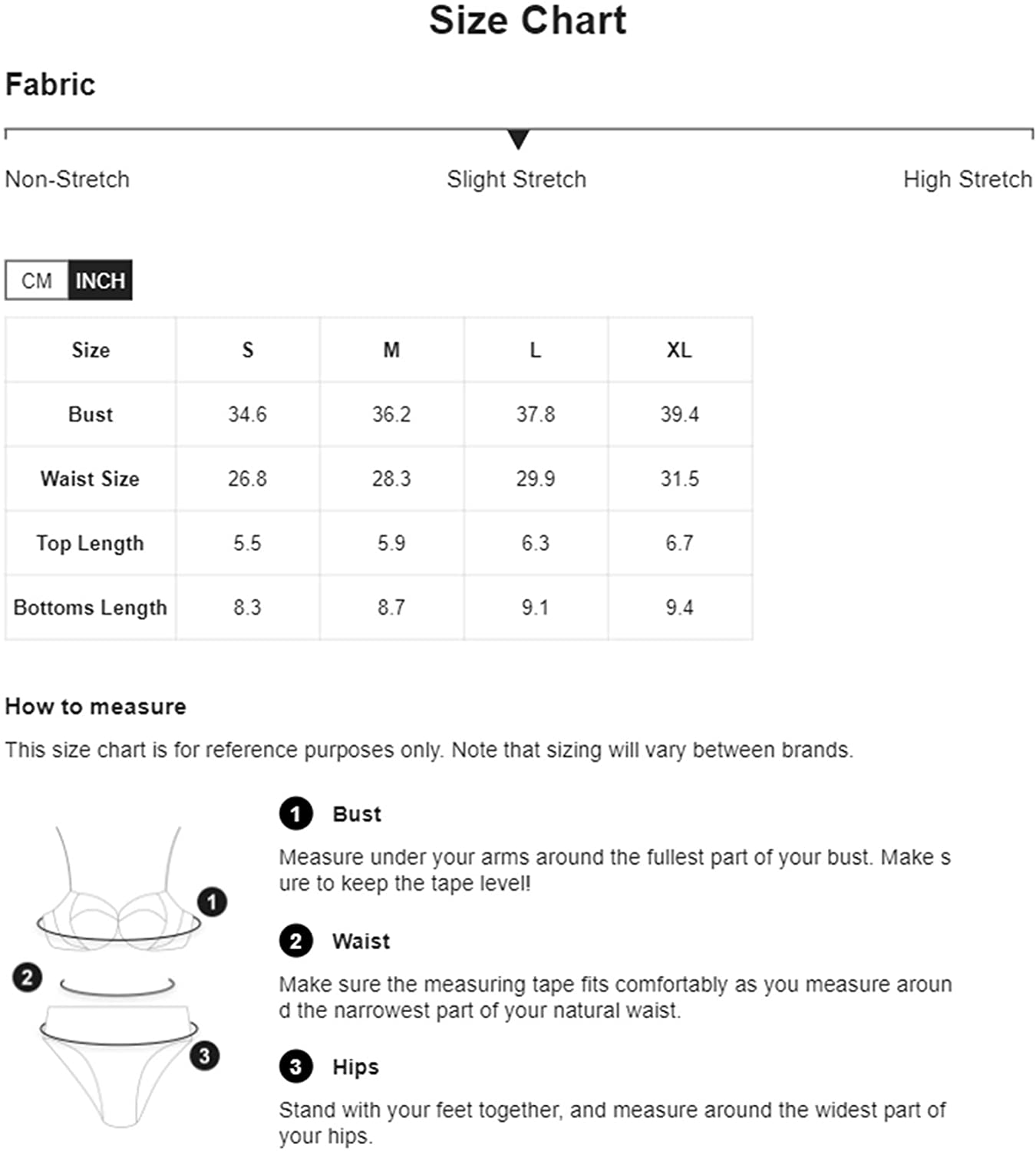Select the S size column header

click(248, 350)
